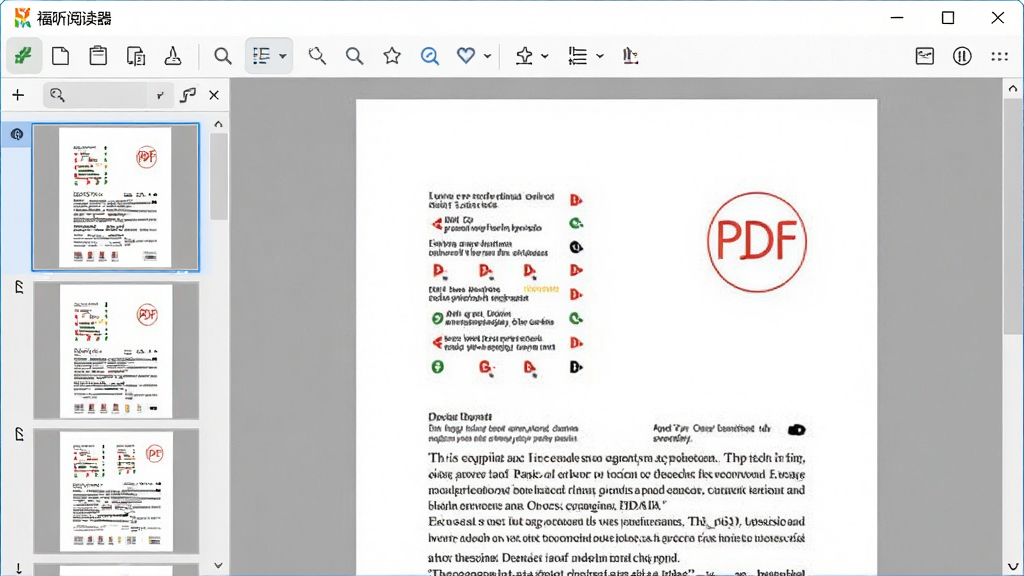Select the second page thumbnail

point(116,351)
